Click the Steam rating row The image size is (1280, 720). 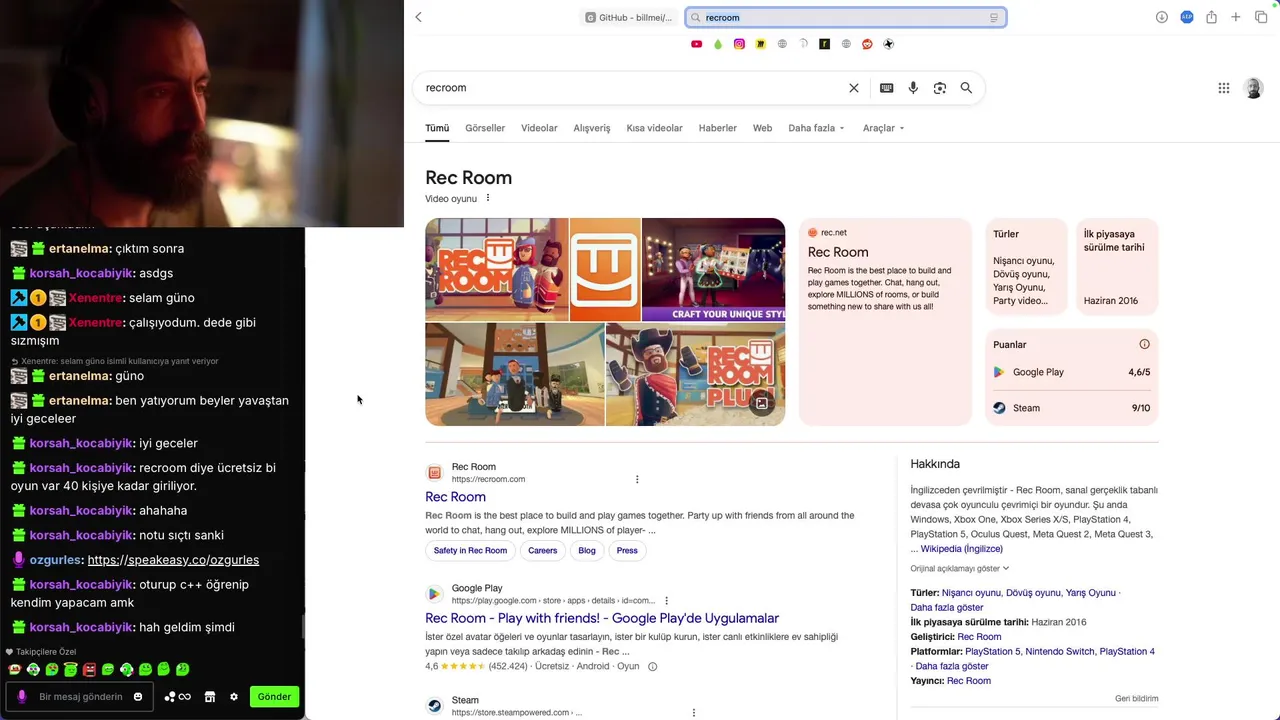pyautogui.click(x=1071, y=408)
